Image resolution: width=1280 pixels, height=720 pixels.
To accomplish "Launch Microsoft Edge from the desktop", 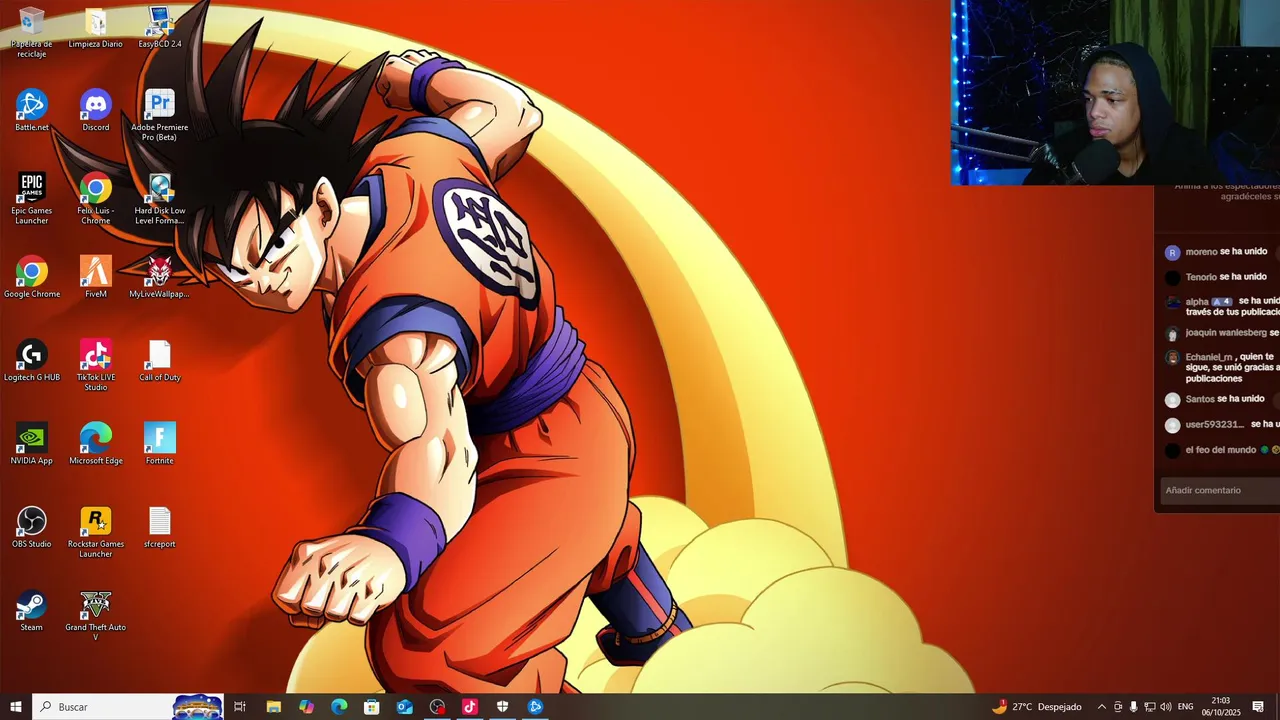I will [x=96, y=443].
